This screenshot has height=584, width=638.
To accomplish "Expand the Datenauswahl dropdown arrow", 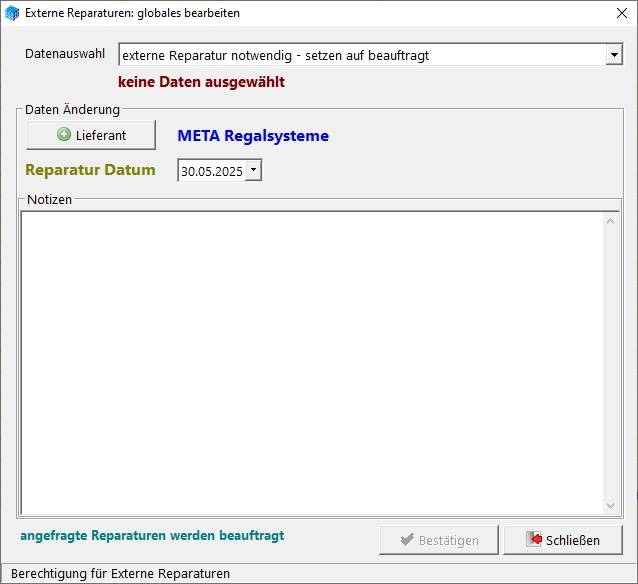I will [x=614, y=55].
